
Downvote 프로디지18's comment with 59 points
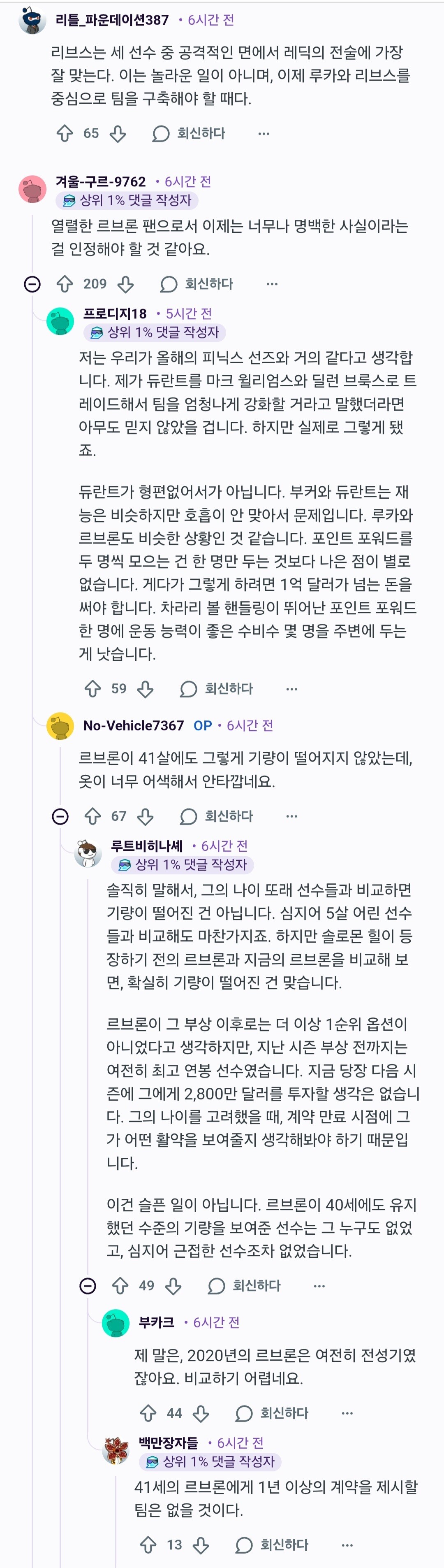coord(146,688)
